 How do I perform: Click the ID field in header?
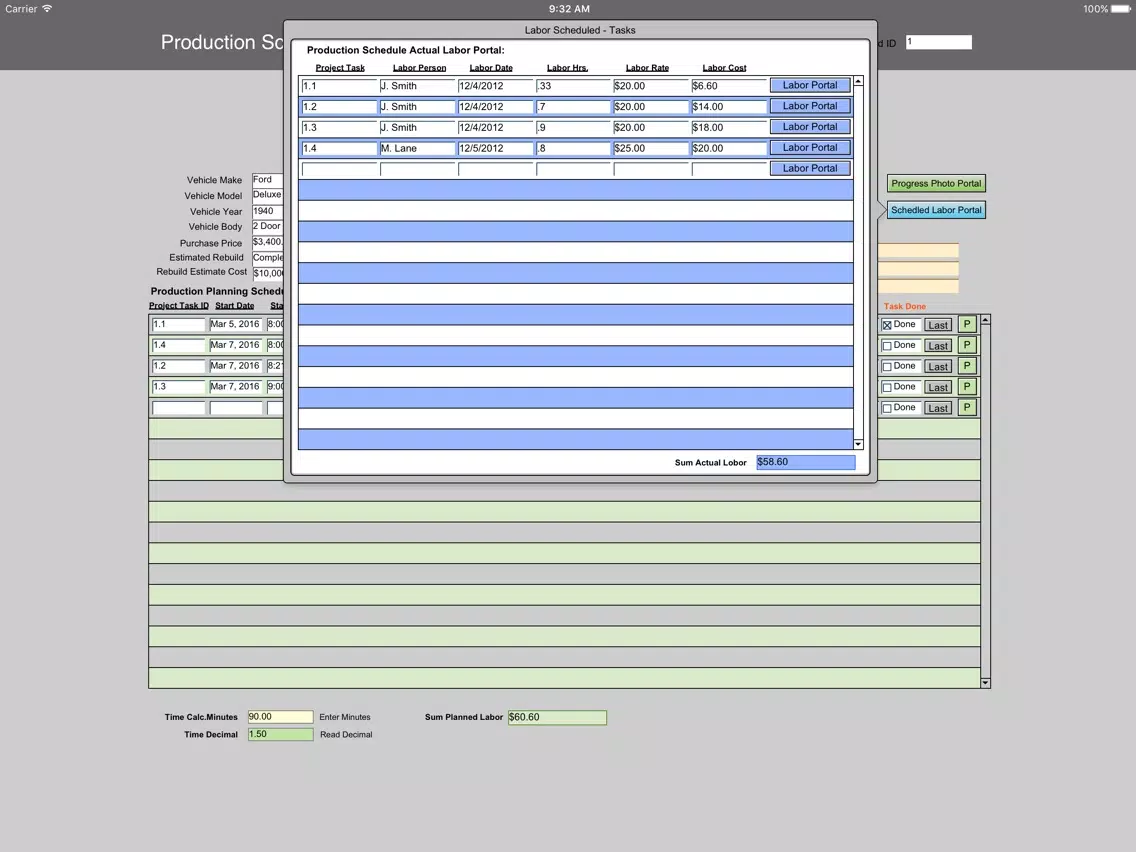click(939, 43)
